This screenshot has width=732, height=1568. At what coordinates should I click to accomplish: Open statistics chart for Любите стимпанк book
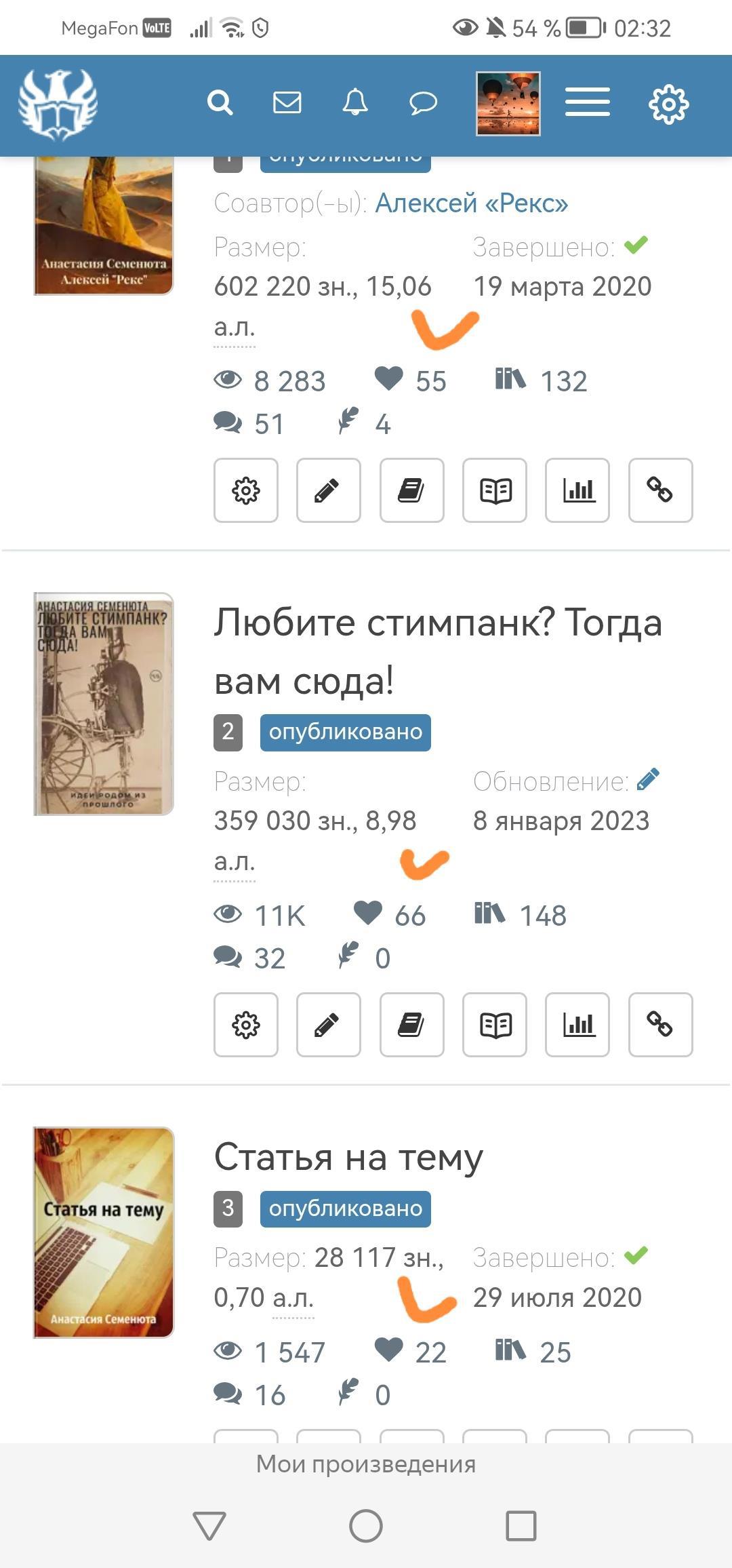click(577, 1025)
